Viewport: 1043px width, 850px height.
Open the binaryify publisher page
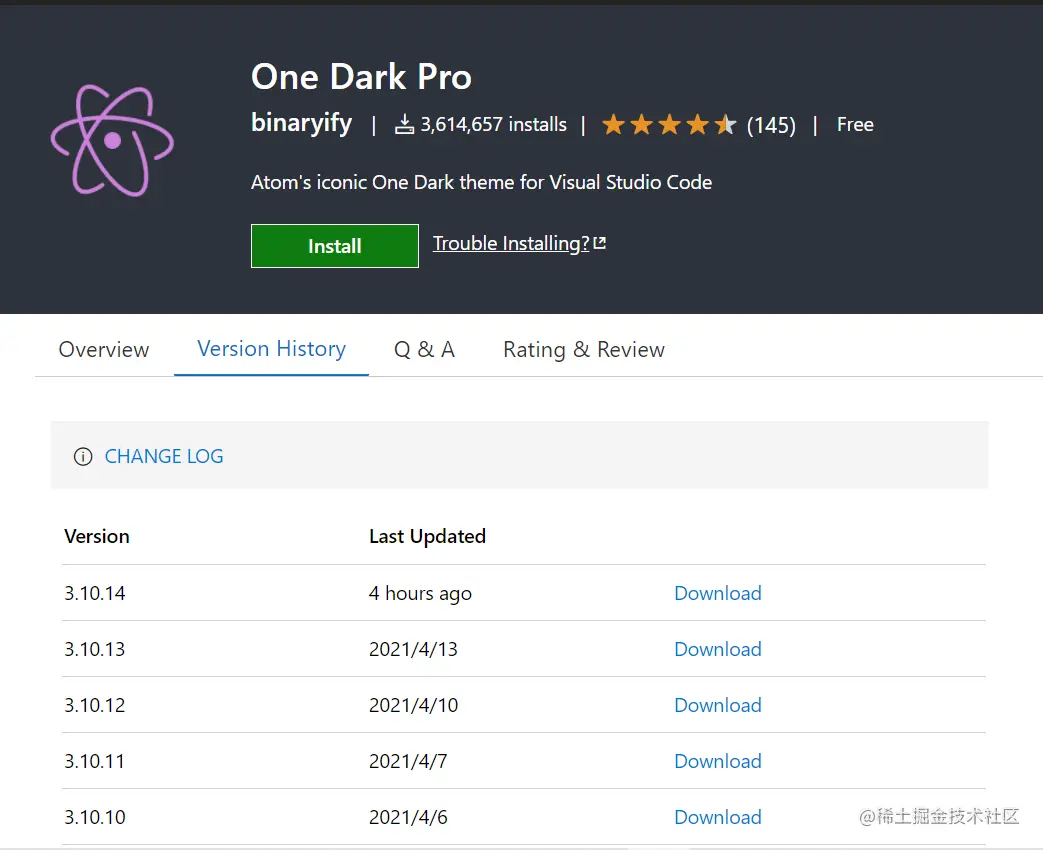point(301,123)
